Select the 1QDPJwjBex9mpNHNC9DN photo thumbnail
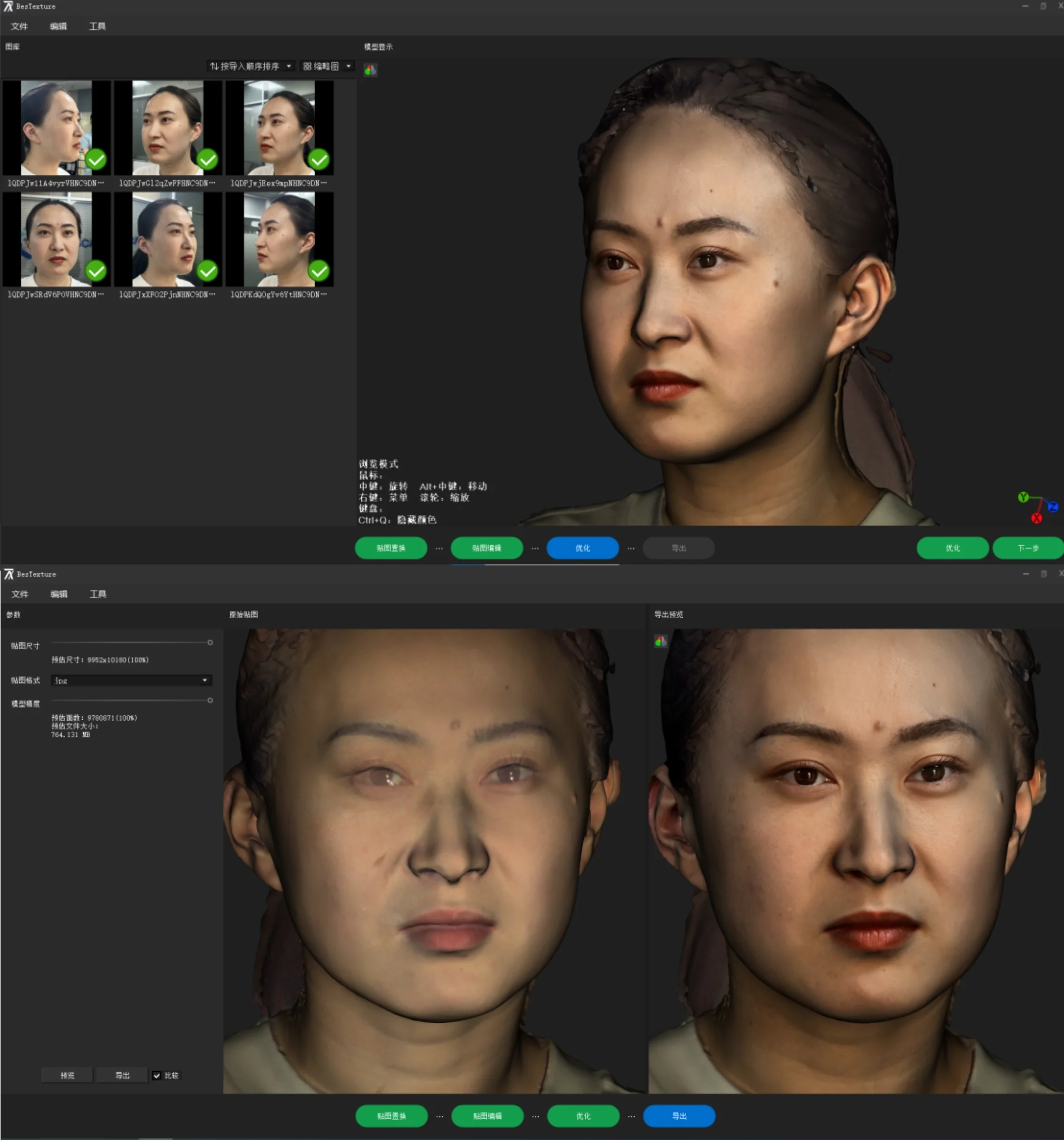 pyautogui.click(x=279, y=128)
